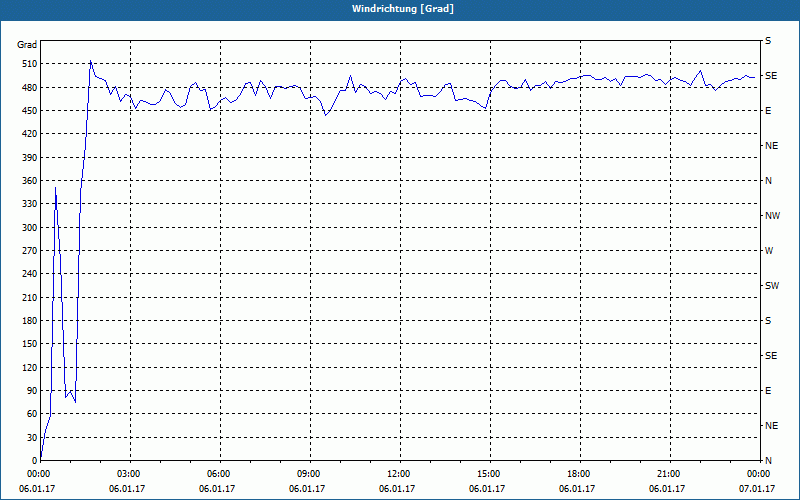Click the 510 value on the left axis
This screenshot has height=500, width=800.
tap(30, 64)
